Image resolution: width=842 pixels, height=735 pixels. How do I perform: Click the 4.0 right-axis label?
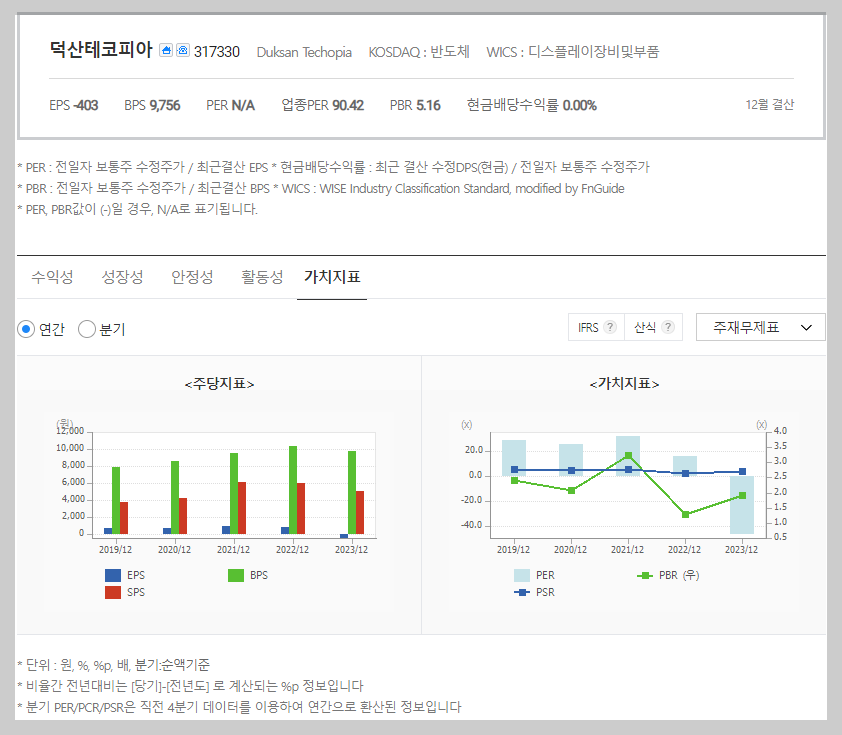coord(780,431)
